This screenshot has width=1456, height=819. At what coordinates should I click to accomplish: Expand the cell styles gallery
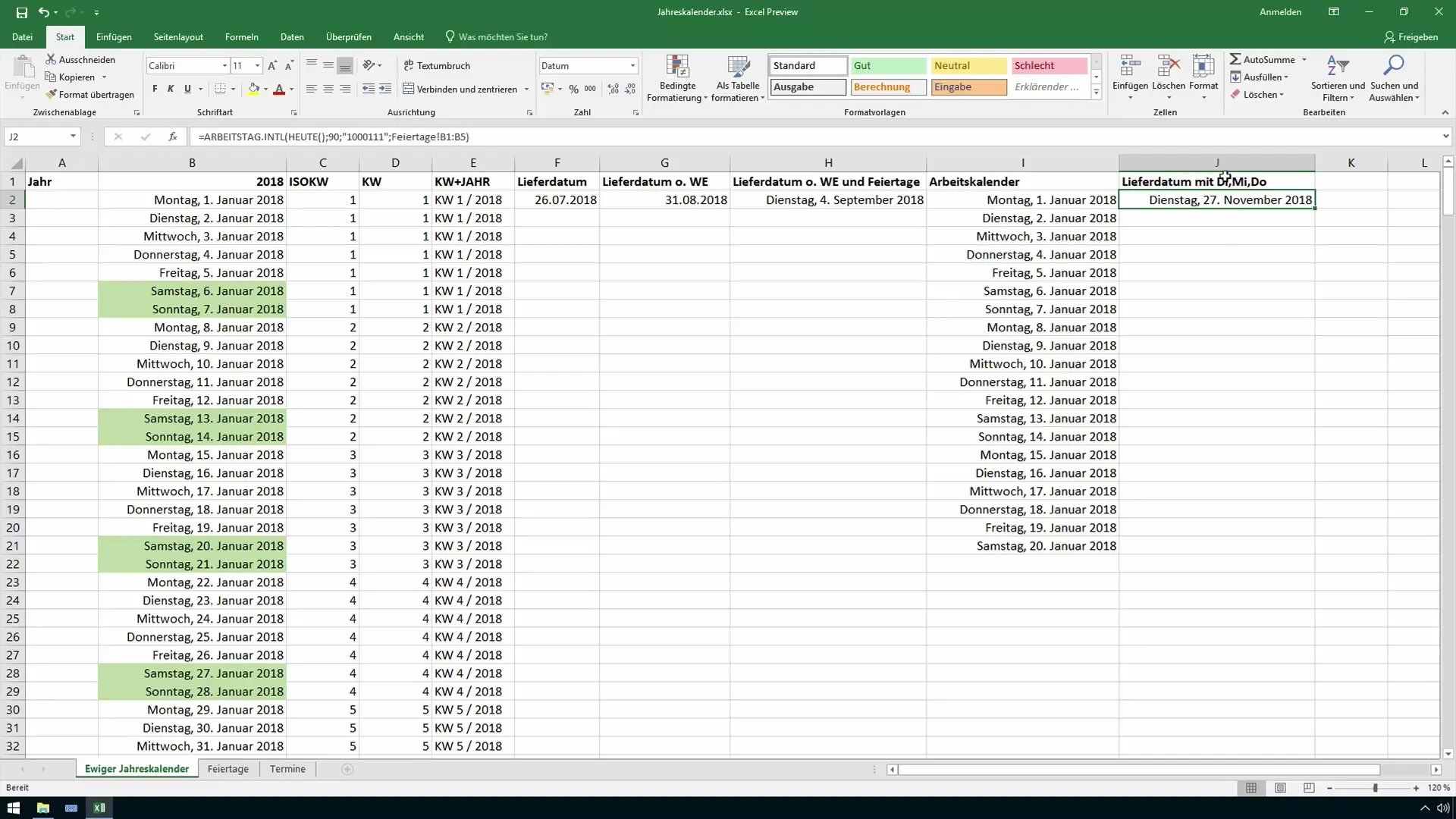tap(1096, 93)
